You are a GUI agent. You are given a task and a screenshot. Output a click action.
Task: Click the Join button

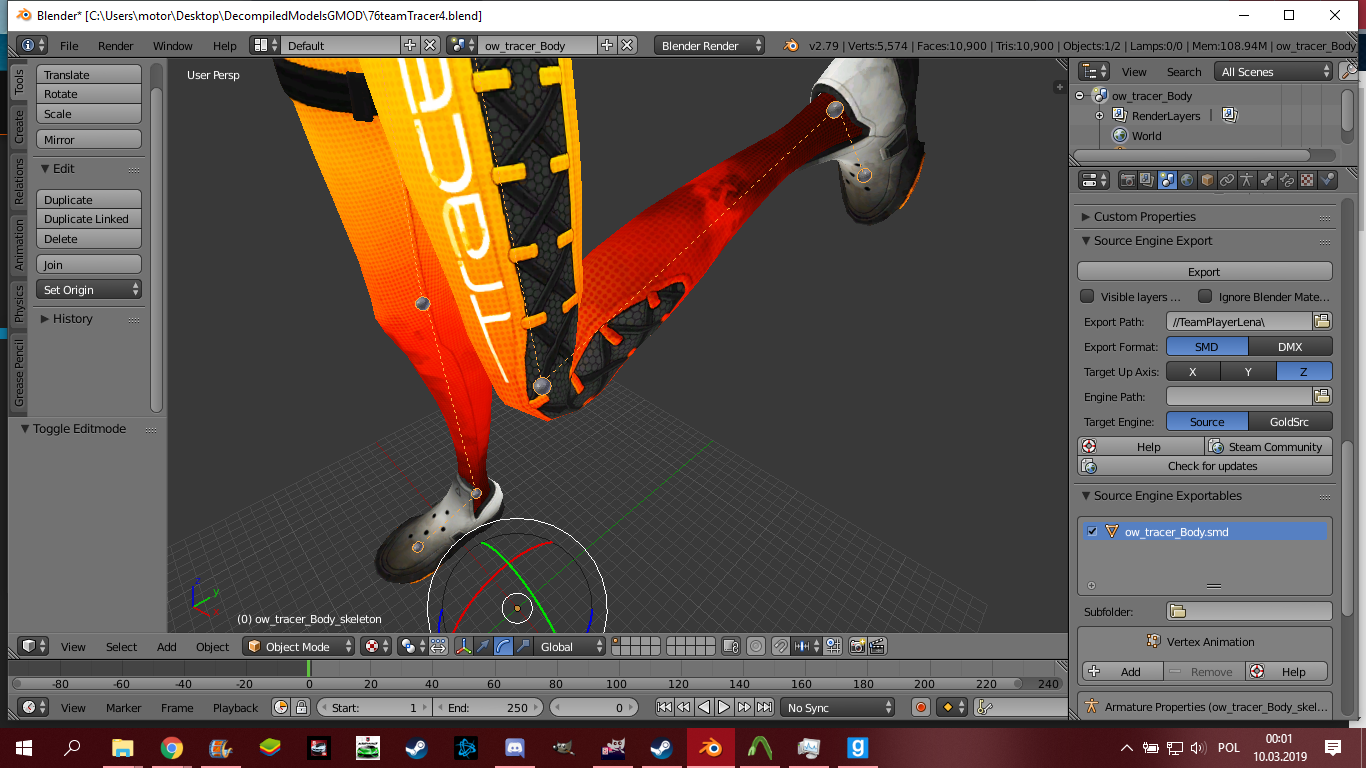(89, 264)
